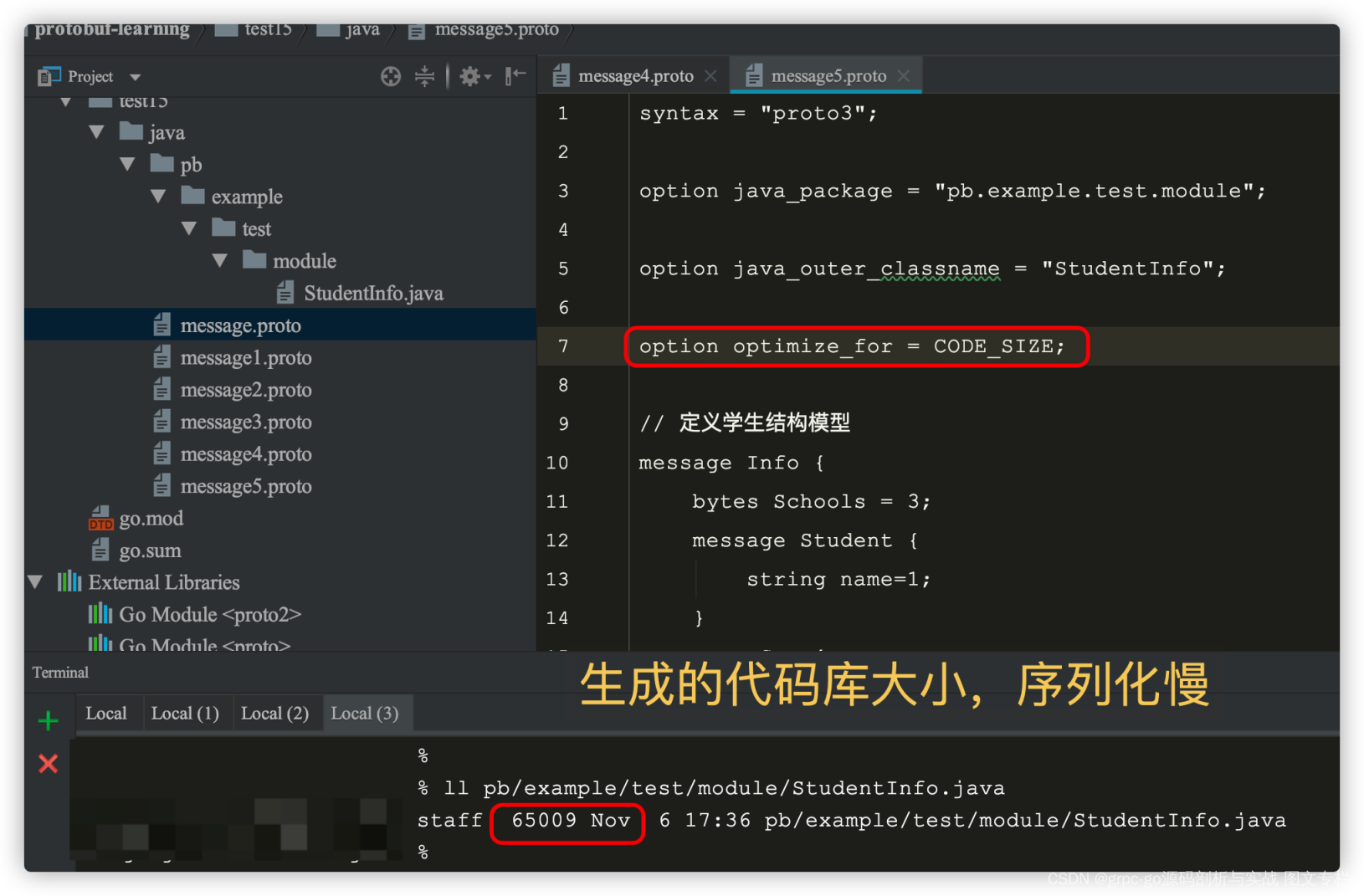Collapse the test folder
1364x896 pixels.
point(190,228)
